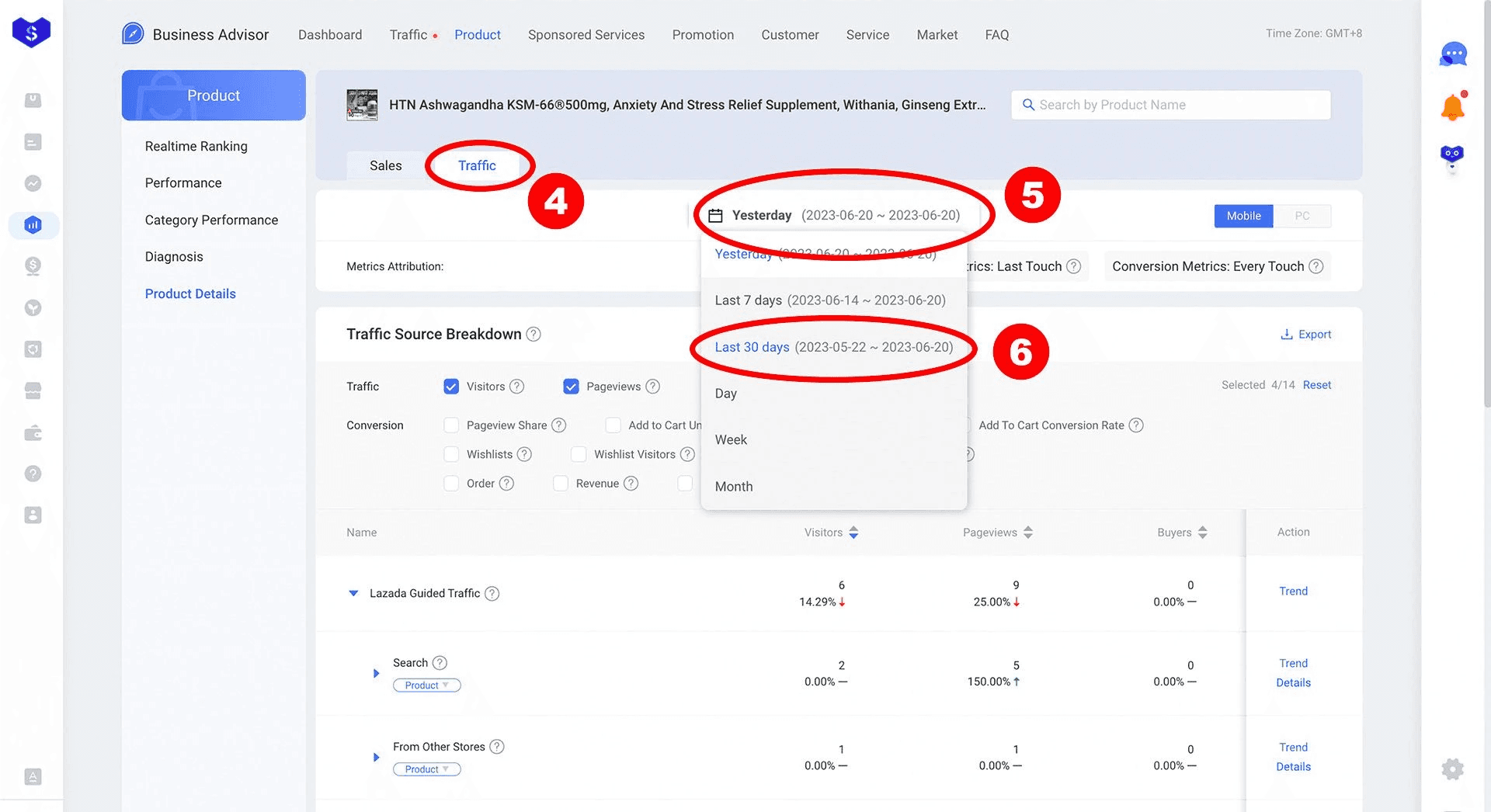Click Business Advisor chart sidebar icon
This screenshot has width=1491, height=812.
coord(33,225)
